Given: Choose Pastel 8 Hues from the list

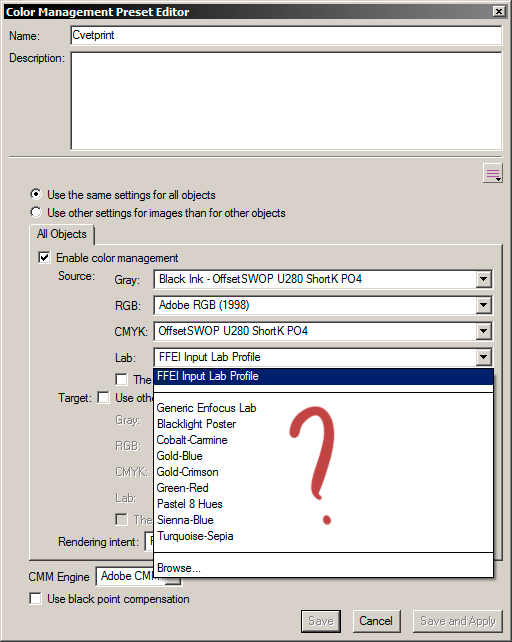Looking at the screenshot, I should click(323, 504).
